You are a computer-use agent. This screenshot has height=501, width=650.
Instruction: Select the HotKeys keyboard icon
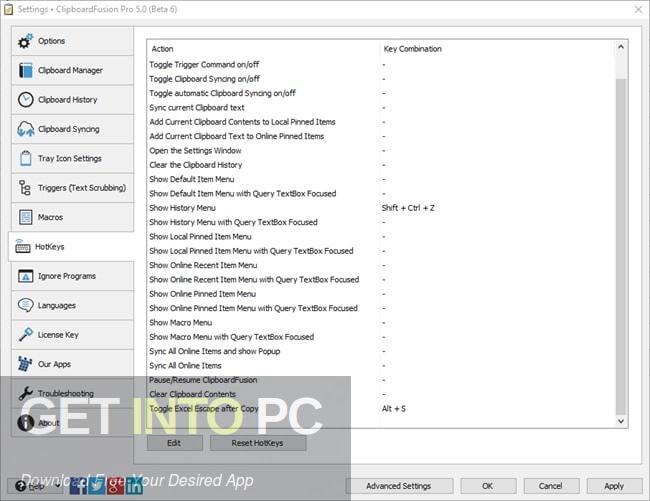(x=22, y=247)
